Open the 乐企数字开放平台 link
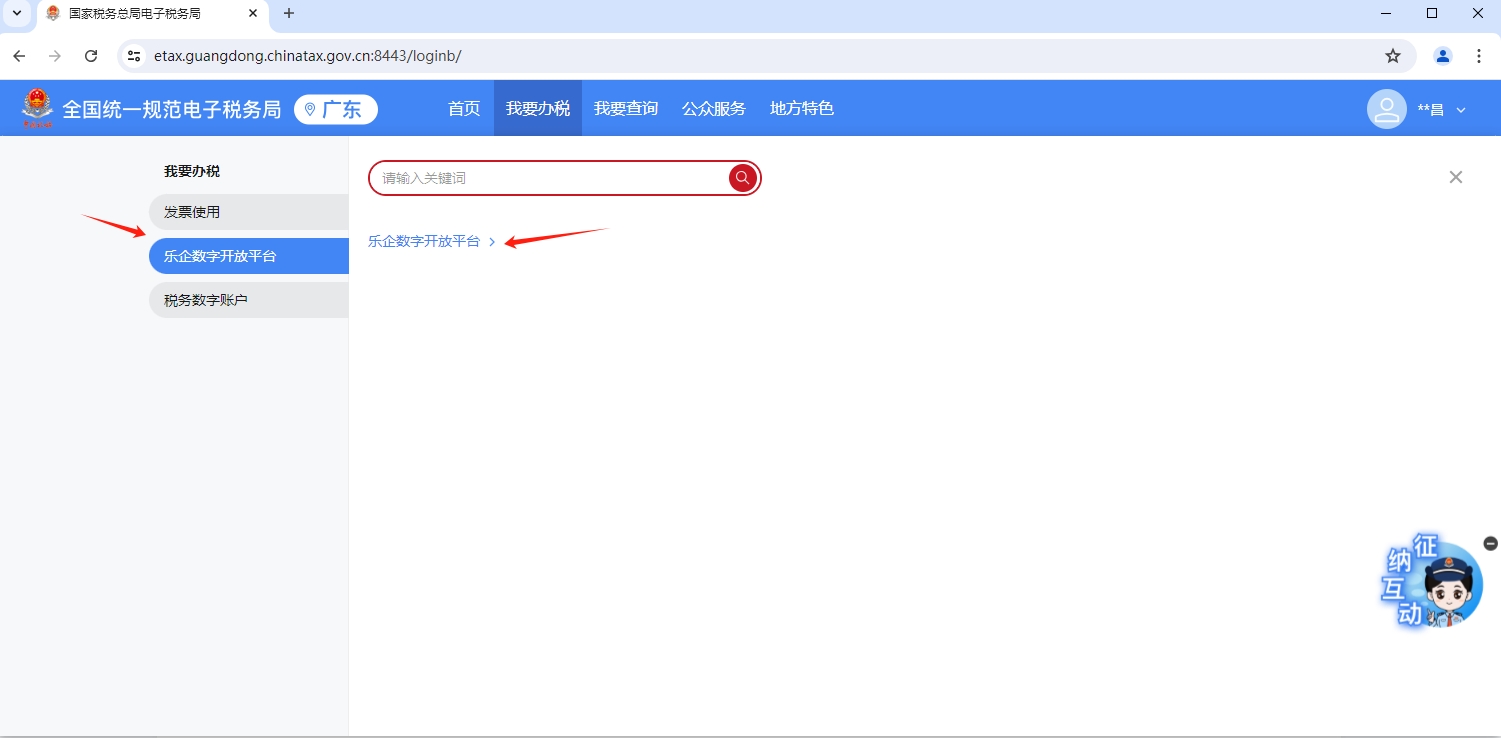Viewport: 1501px width, 738px height. pyautogui.click(x=424, y=241)
